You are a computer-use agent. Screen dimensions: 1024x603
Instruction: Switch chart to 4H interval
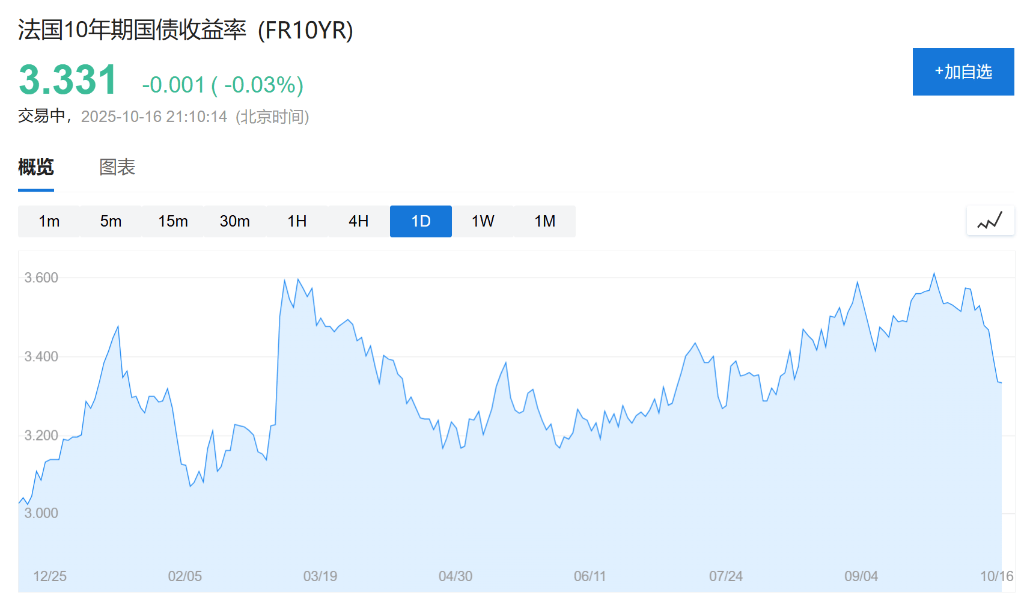pyautogui.click(x=359, y=221)
